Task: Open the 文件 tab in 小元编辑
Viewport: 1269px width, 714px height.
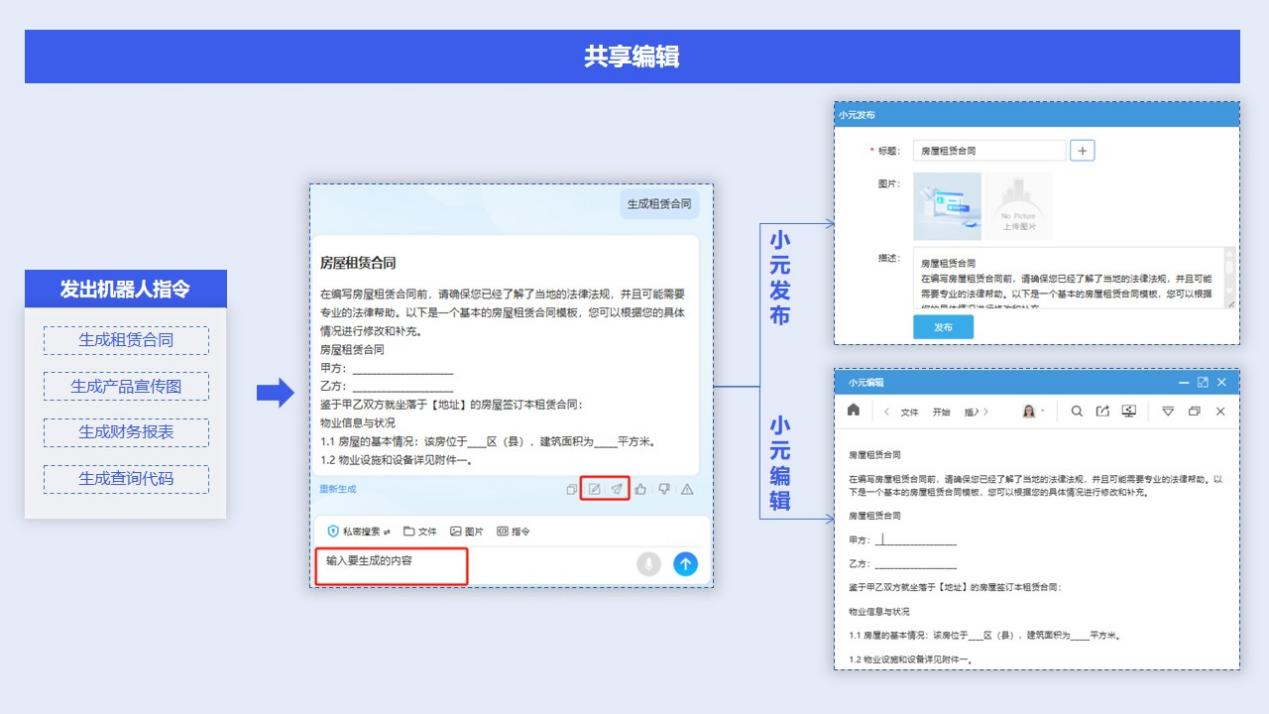Action: point(909,412)
